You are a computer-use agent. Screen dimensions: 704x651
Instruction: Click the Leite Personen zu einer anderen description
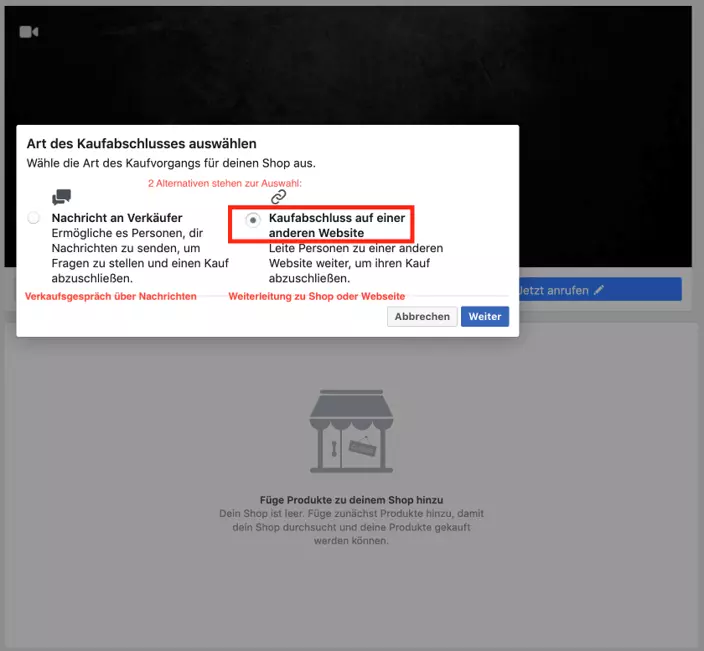coord(356,263)
